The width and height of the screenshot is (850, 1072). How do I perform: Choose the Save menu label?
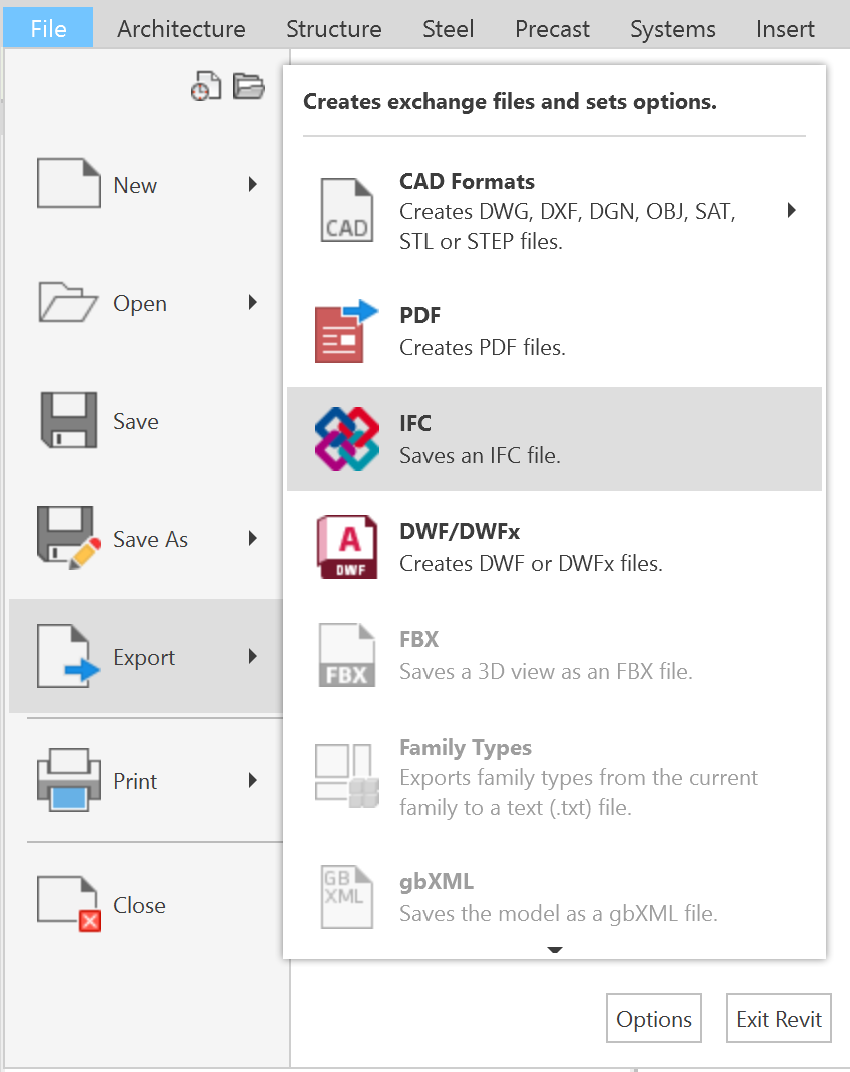[x=136, y=421]
